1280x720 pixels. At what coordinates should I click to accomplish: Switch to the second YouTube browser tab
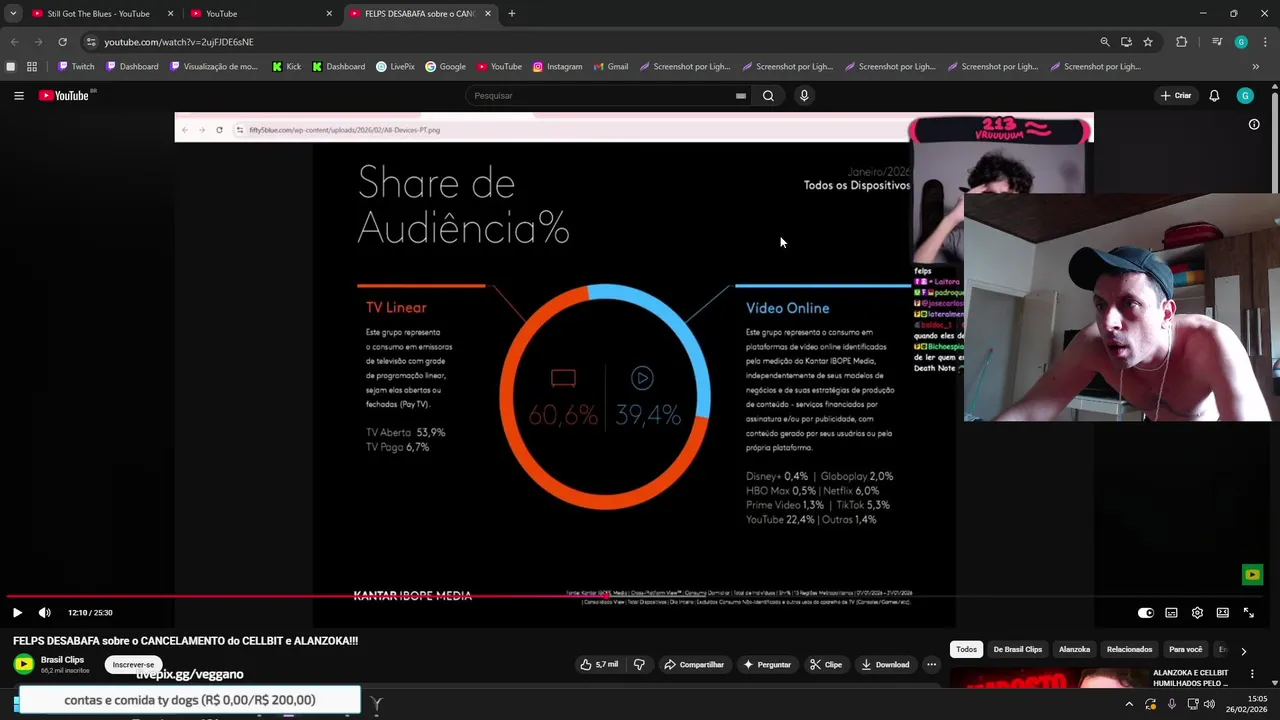click(x=259, y=14)
